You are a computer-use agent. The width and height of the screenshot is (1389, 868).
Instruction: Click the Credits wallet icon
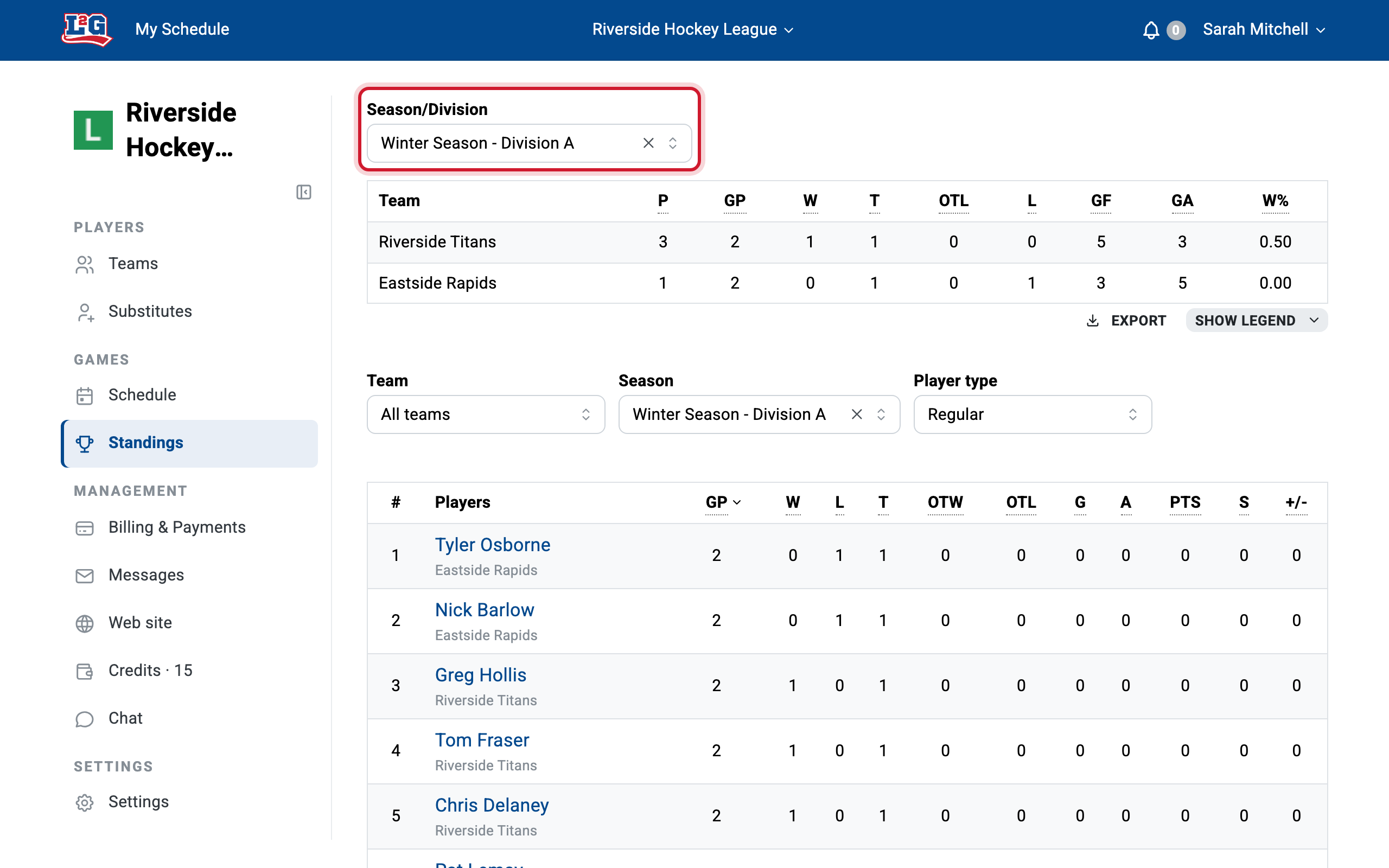pos(85,671)
